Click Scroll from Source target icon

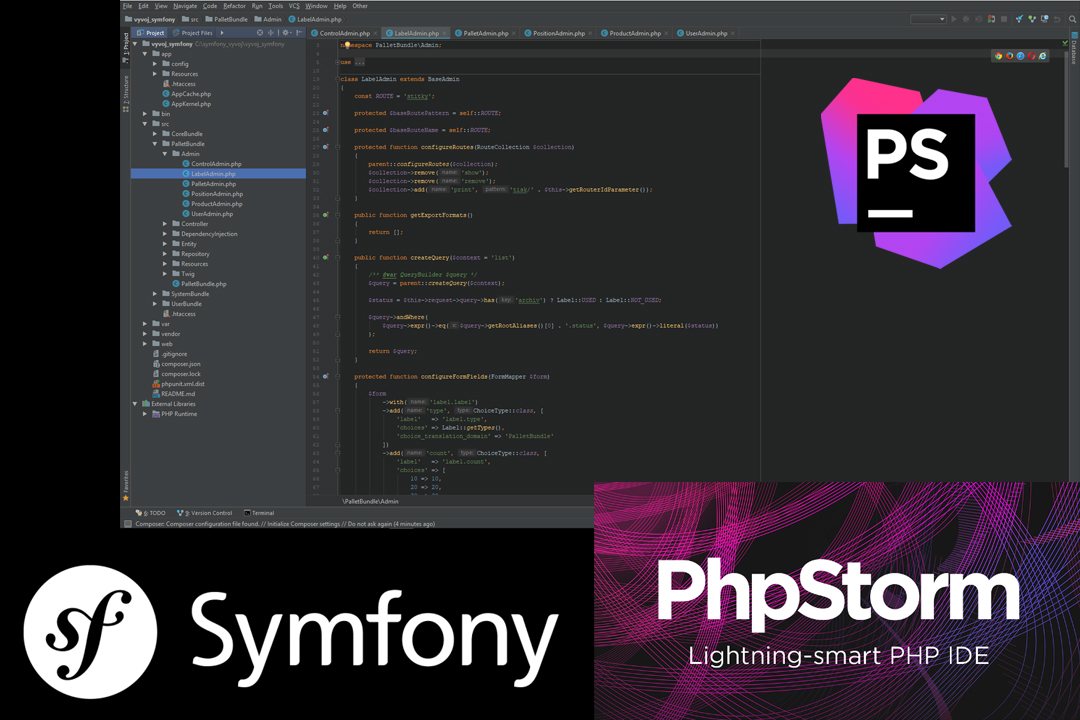260,33
